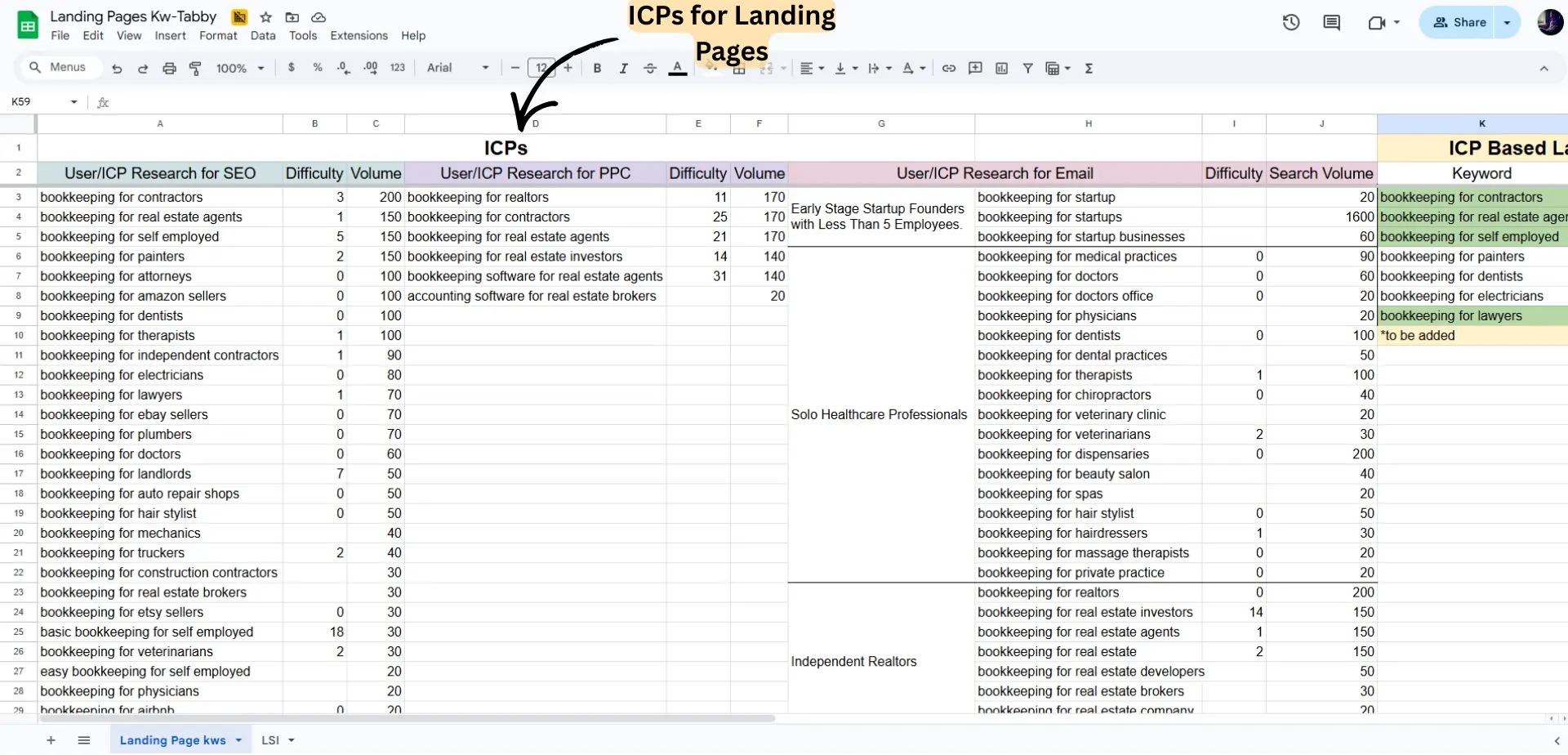Open version history via clock icon
Viewport: 1568px width, 755px height.
[x=1291, y=22]
